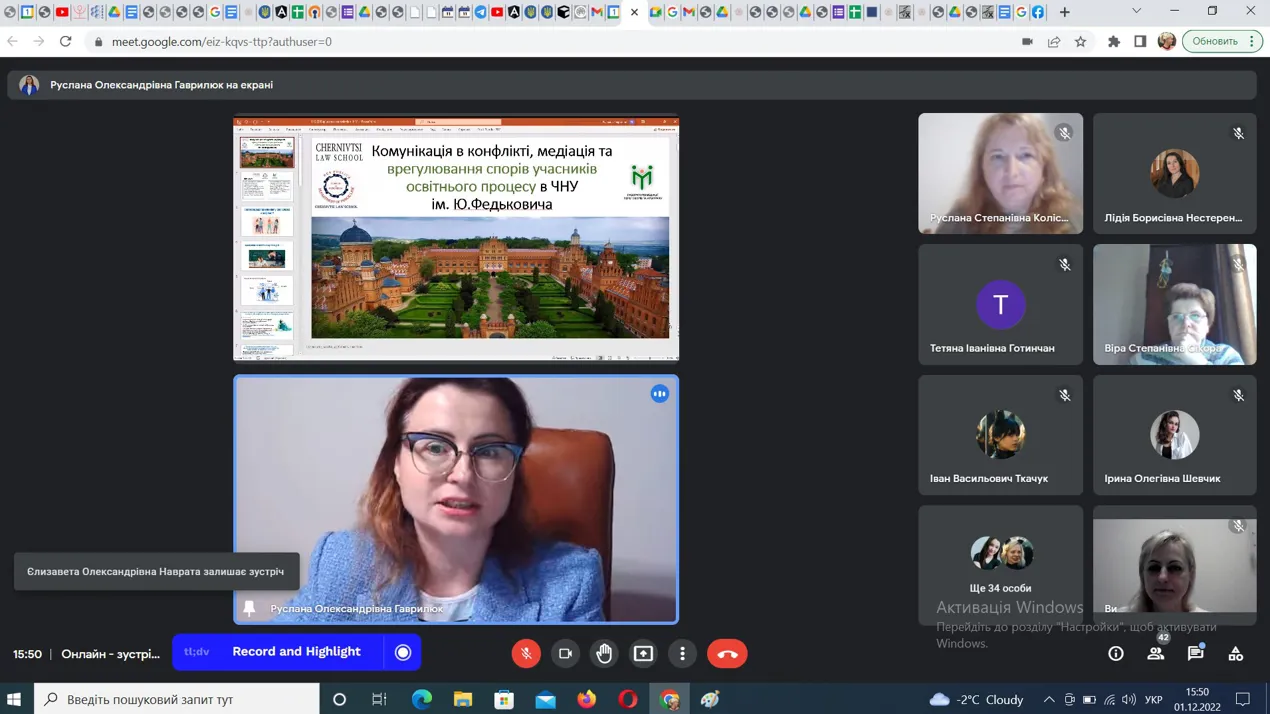Select Тетяна Іванівна Готинчан tile
The height and width of the screenshot is (714, 1270).
coord(1000,304)
